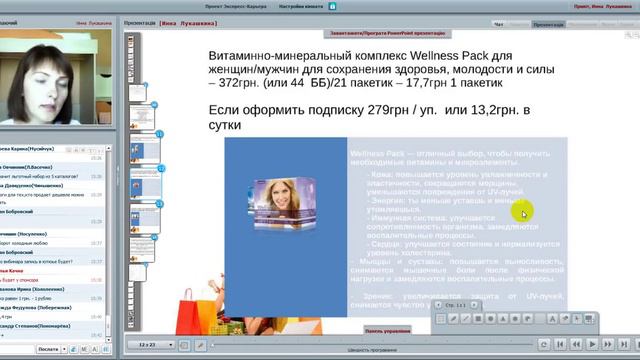Select the eraser tool in drawing toolbar
The image size is (640, 360).
pyautogui.click(x=565, y=319)
